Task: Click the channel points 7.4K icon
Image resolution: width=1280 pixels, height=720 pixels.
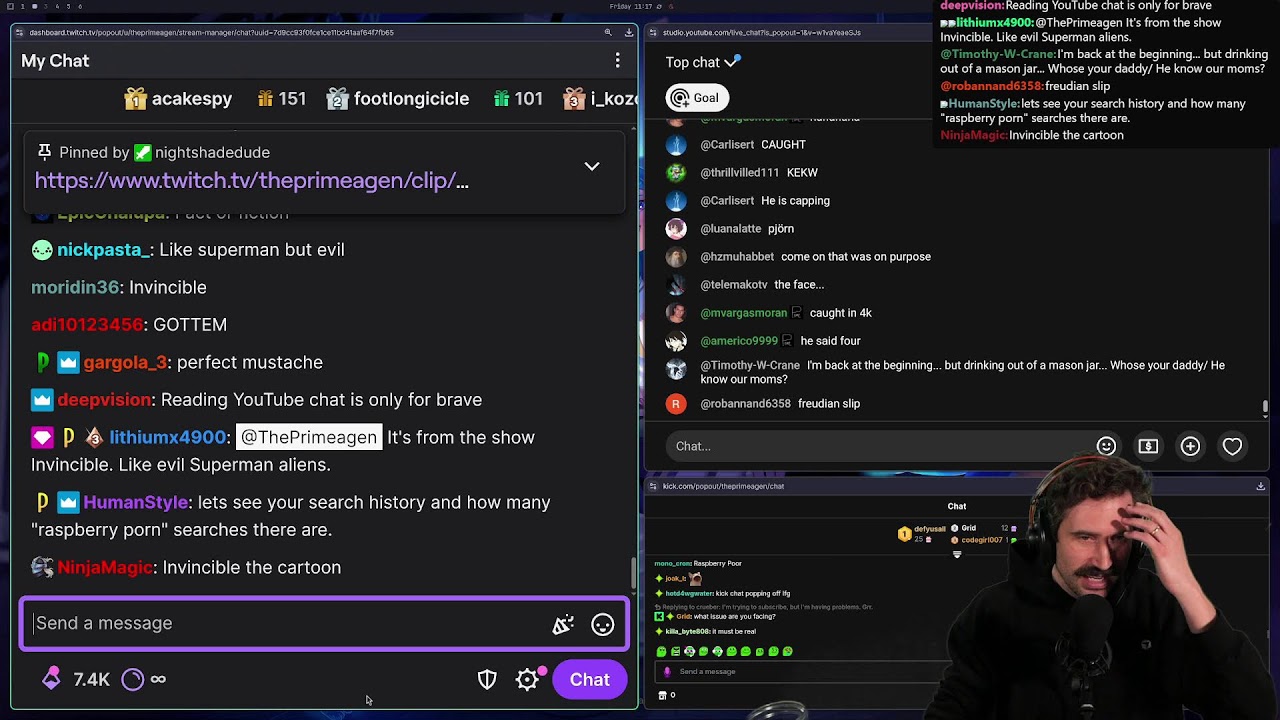Action: point(51,680)
